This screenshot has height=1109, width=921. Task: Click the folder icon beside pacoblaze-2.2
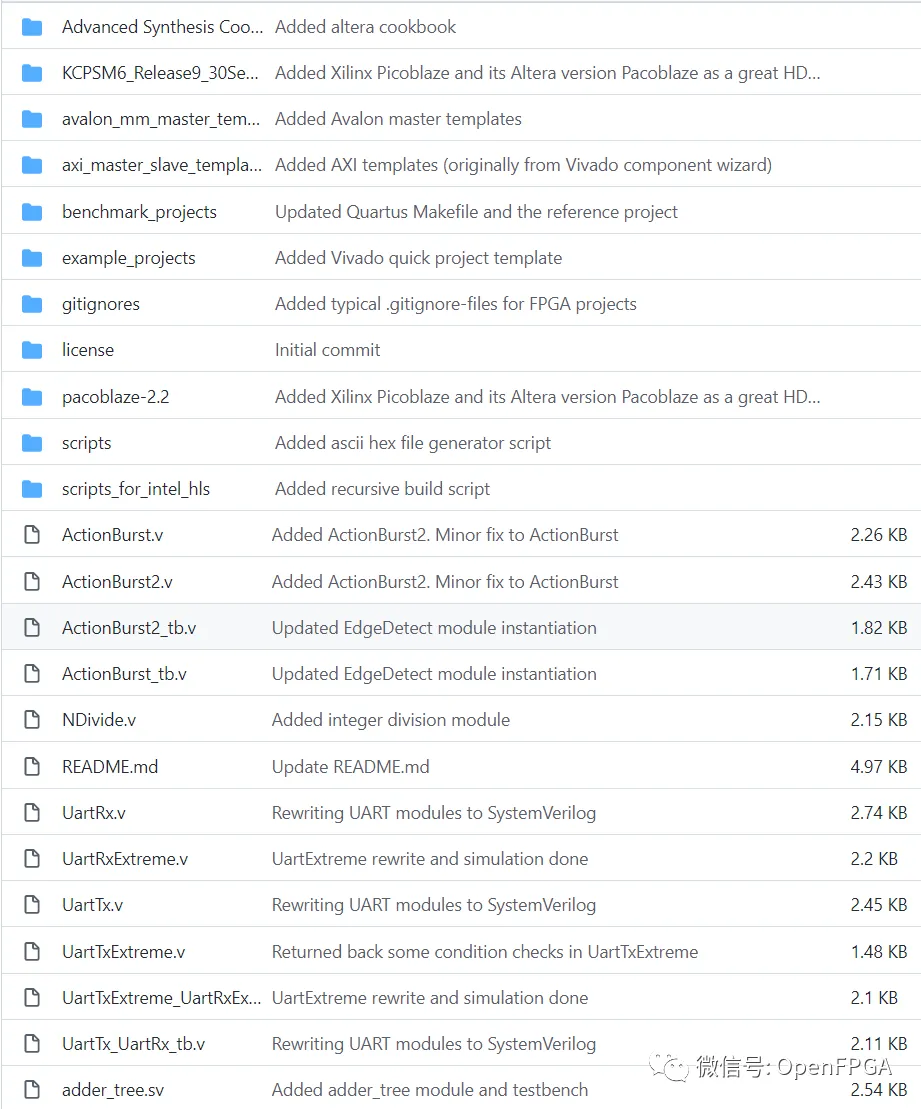(32, 397)
